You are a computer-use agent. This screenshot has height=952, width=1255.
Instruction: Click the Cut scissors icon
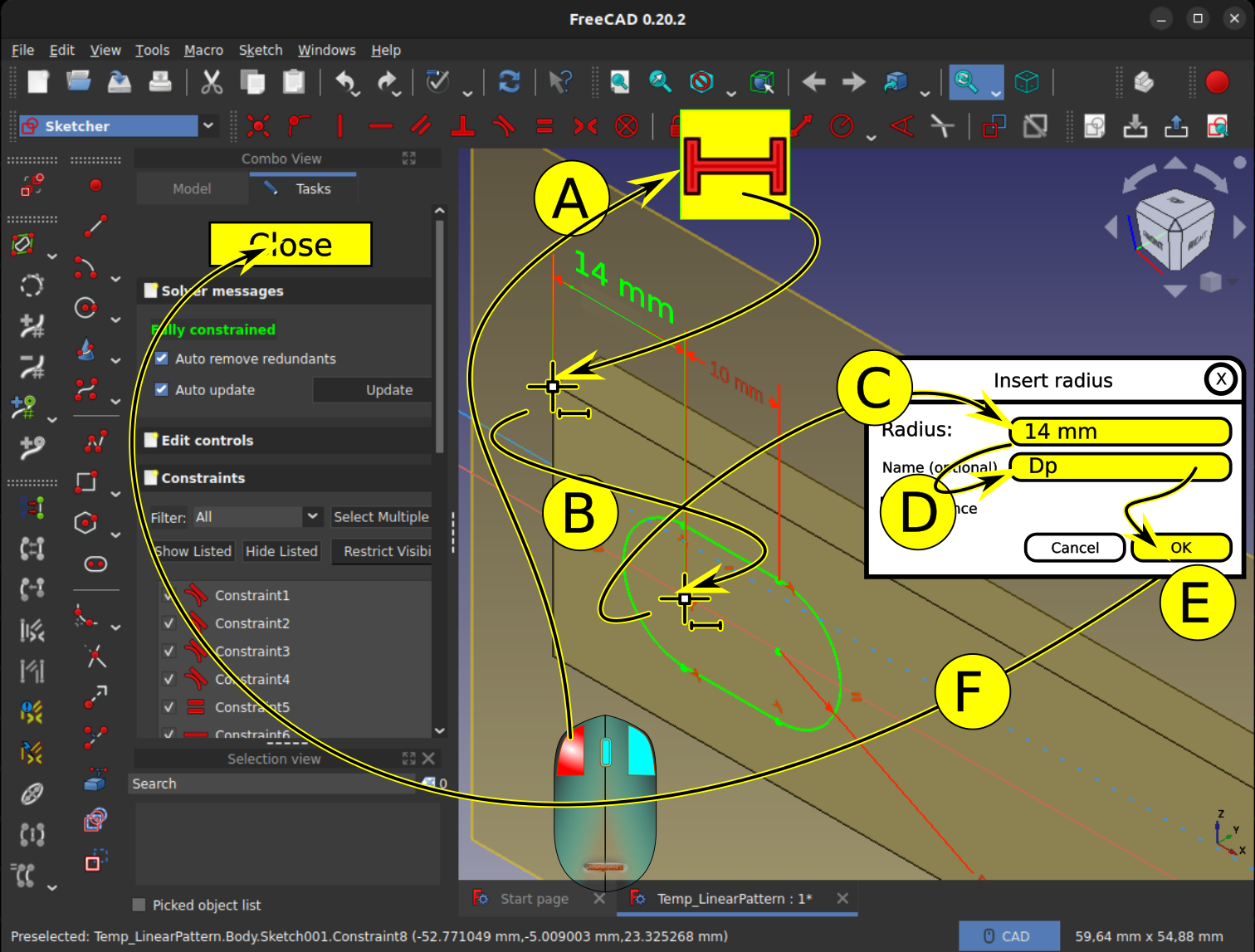[212, 81]
